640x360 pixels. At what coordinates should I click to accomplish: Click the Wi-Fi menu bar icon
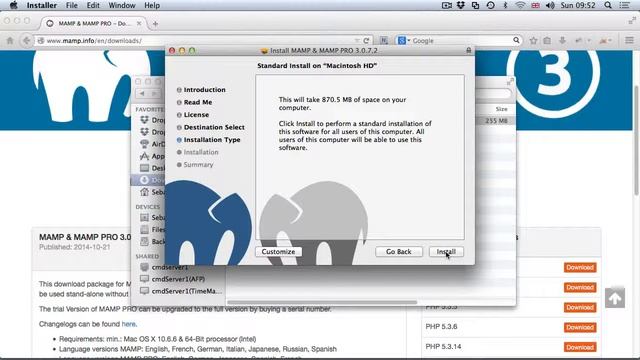click(x=520, y=5)
